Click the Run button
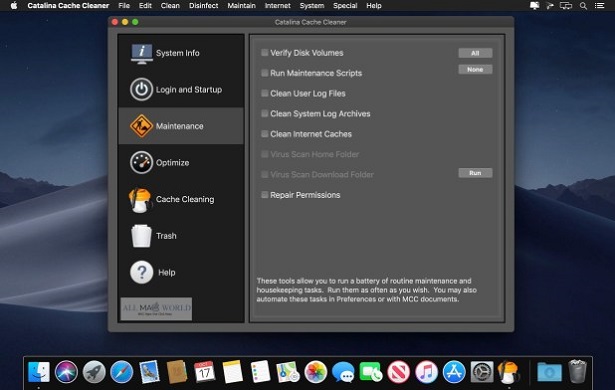 [475, 173]
